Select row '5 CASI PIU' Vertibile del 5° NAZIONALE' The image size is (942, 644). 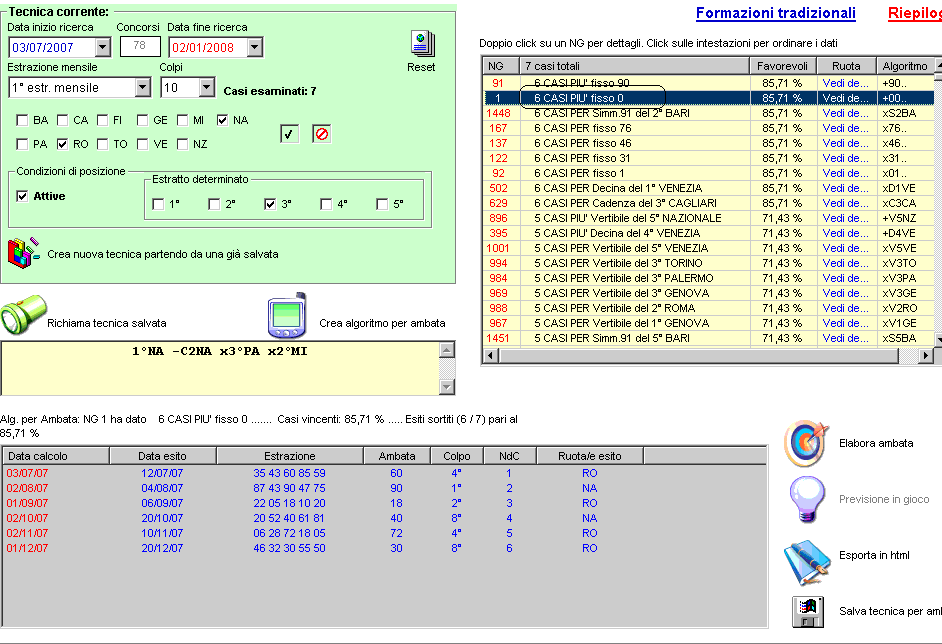tap(709, 219)
